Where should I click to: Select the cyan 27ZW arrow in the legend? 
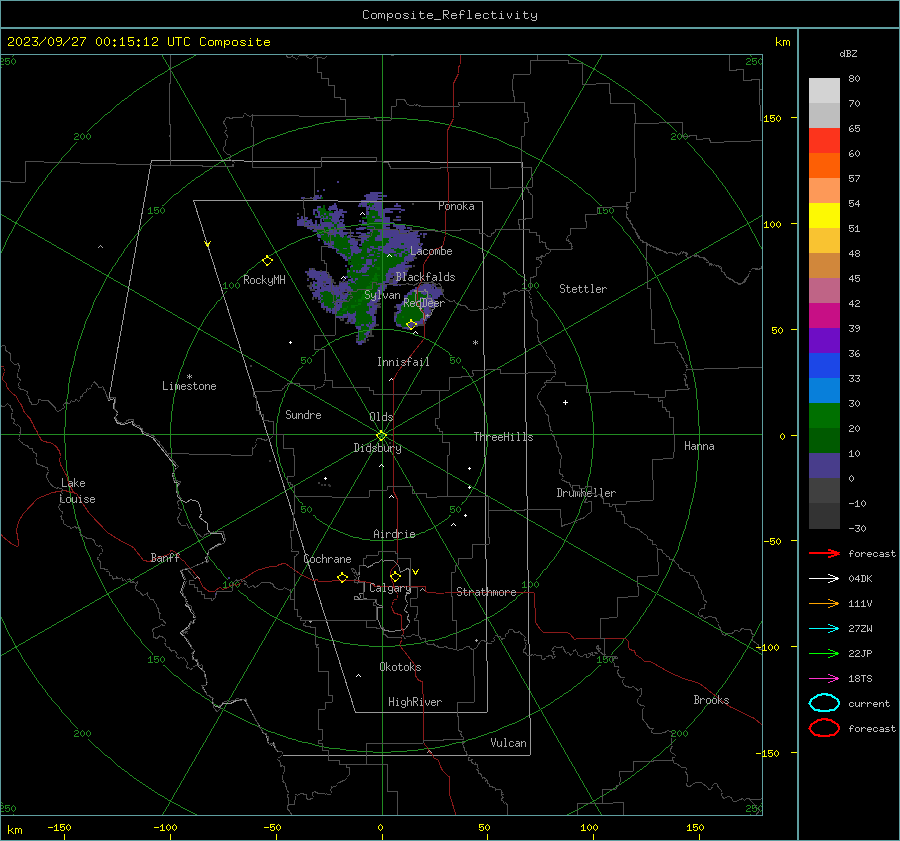(824, 629)
